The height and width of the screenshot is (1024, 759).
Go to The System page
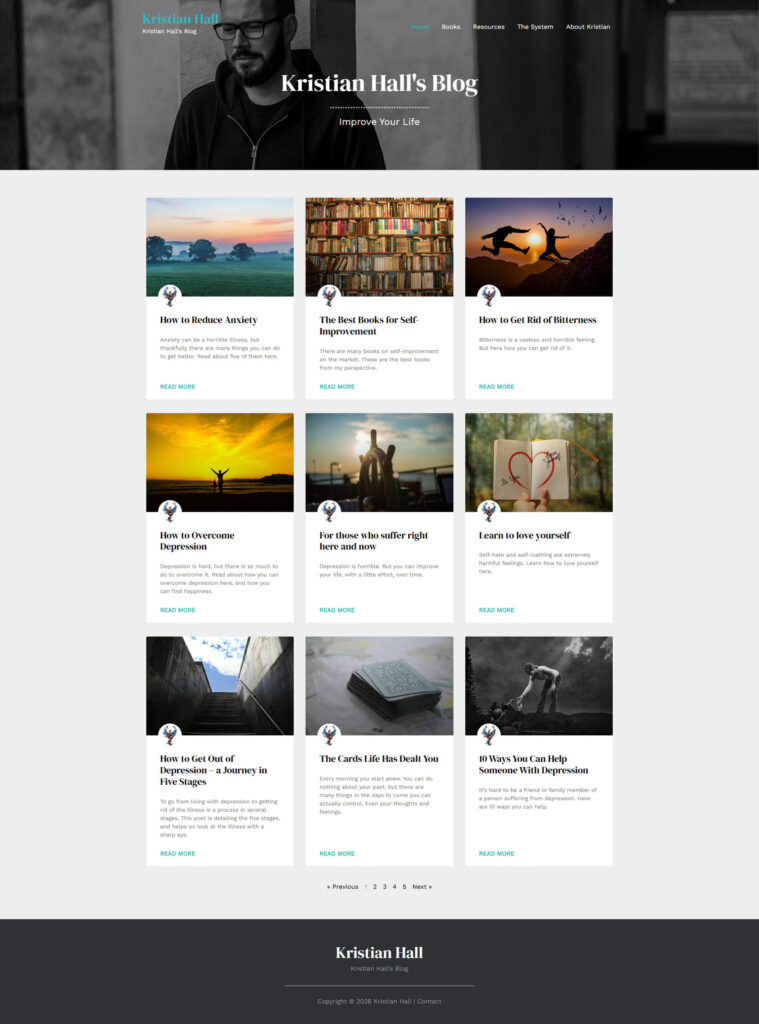tap(535, 27)
